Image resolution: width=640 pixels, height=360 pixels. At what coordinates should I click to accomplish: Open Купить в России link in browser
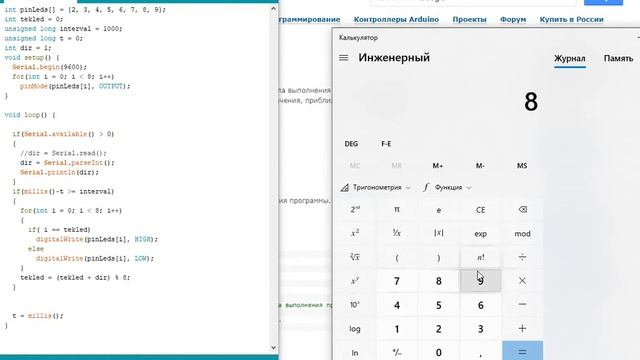tap(571, 19)
